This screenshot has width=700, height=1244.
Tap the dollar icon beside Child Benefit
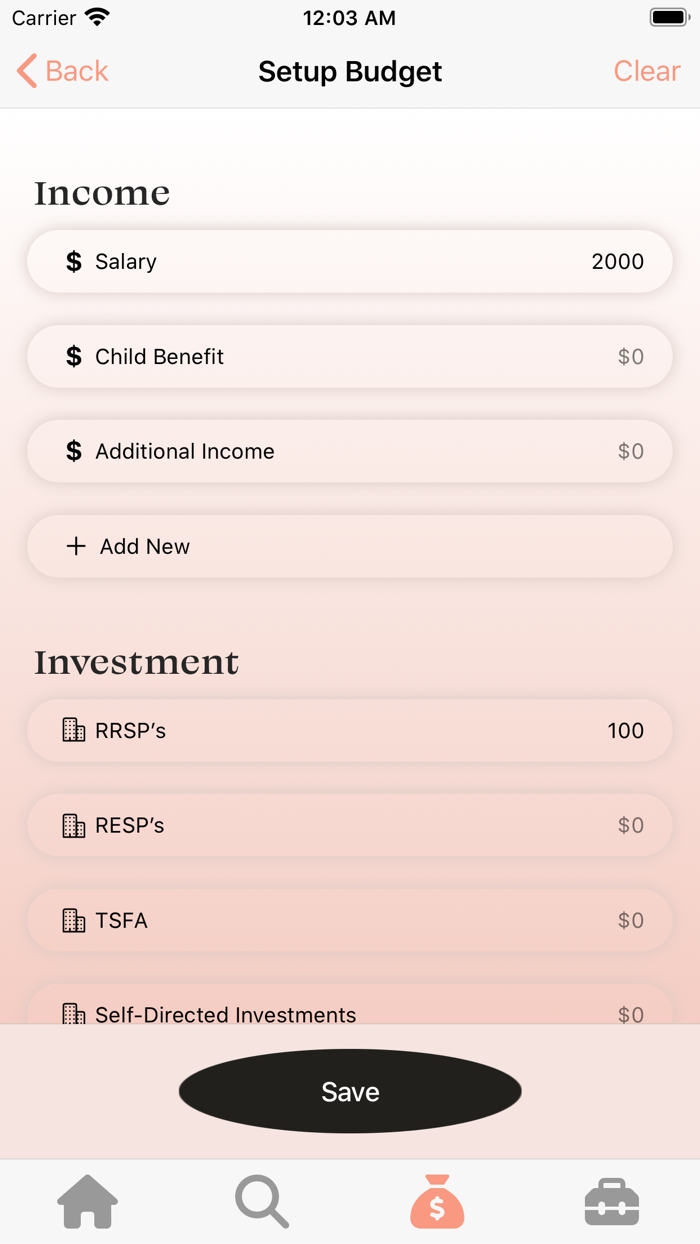click(x=74, y=357)
